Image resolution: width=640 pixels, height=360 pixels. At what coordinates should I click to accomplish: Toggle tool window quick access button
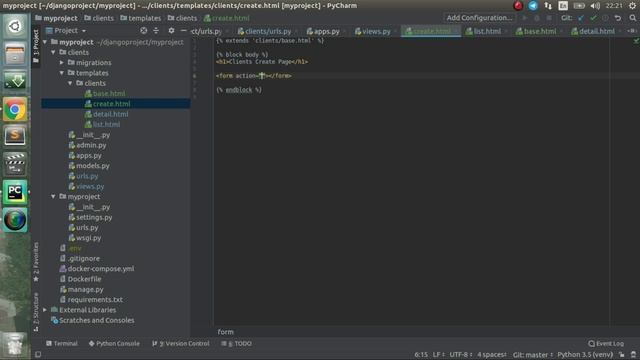pyautogui.click(x=38, y=355)
